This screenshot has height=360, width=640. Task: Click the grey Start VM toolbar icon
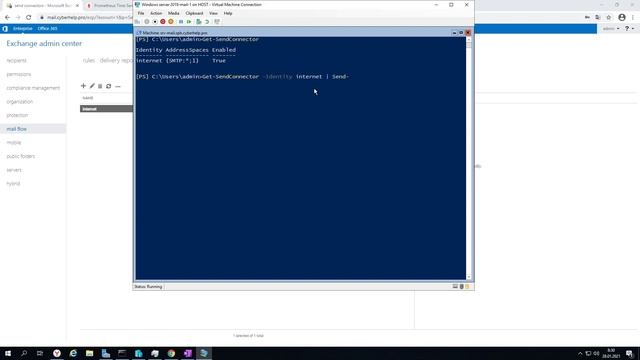(147, 22)
